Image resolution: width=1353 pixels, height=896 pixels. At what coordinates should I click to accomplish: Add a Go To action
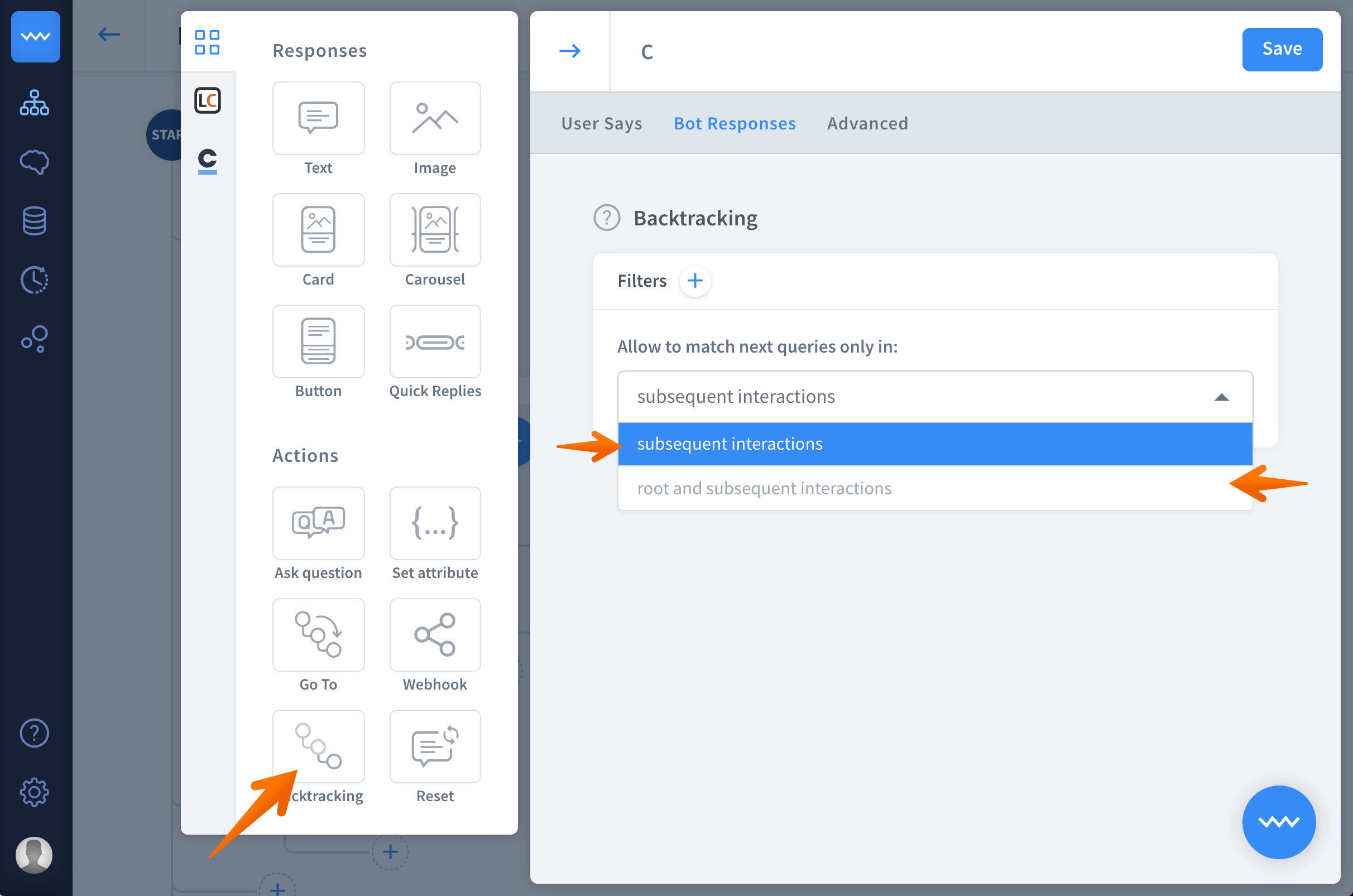318,635
